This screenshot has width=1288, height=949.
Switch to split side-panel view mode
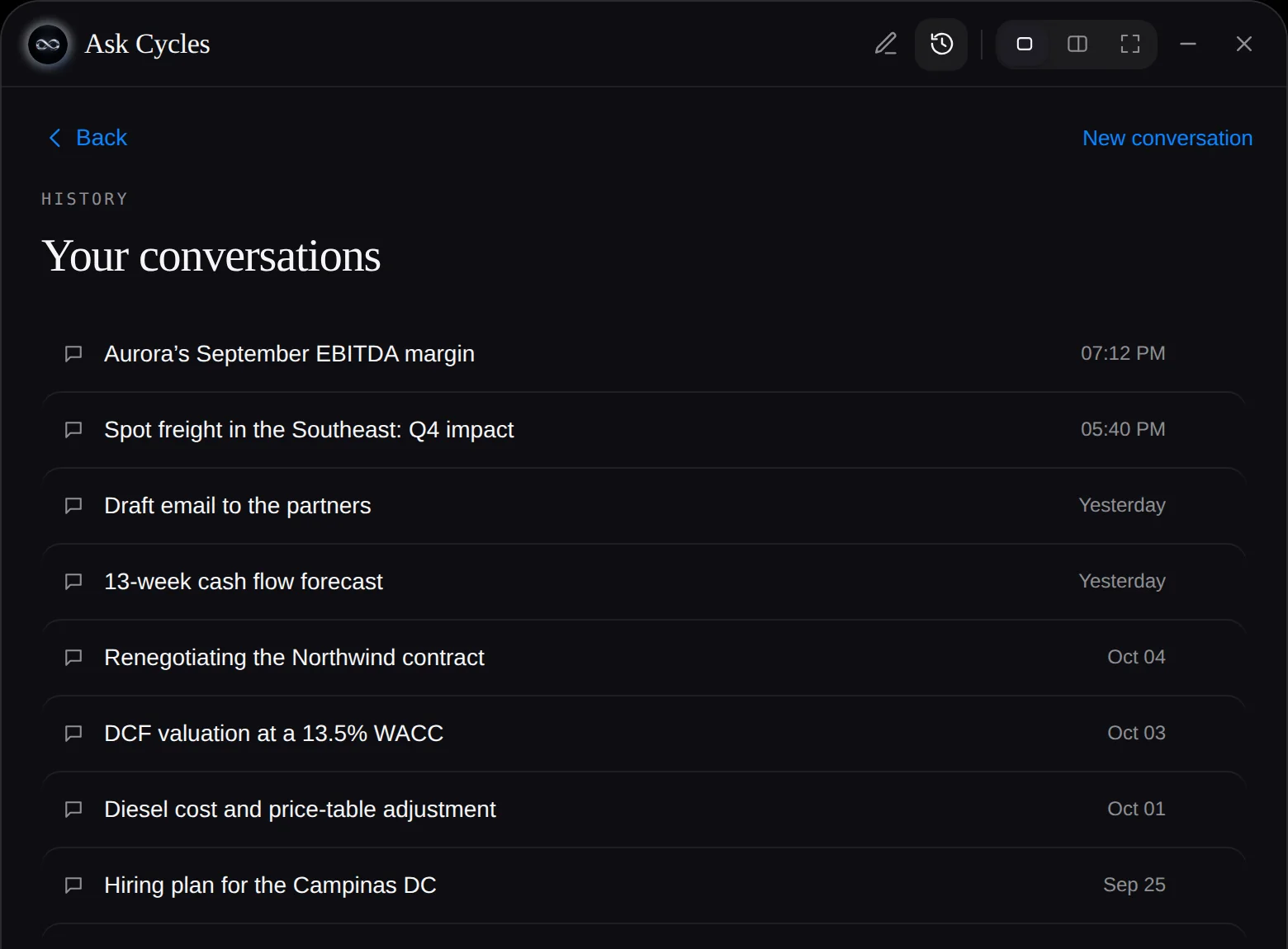click(1077, 44)
